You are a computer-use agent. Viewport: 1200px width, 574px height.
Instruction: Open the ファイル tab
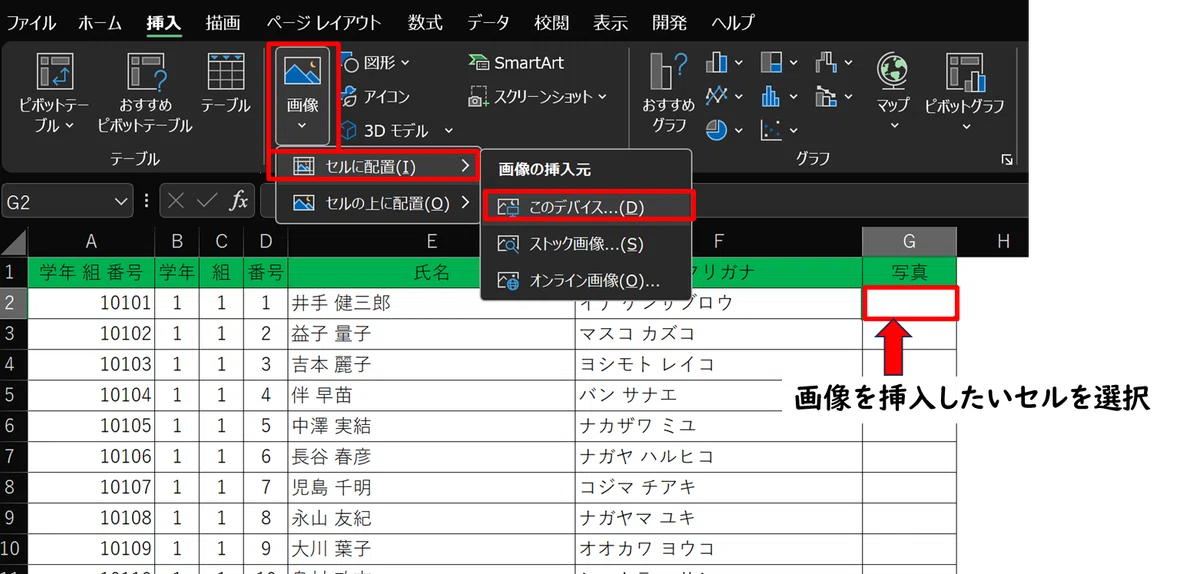click(32, 23)
